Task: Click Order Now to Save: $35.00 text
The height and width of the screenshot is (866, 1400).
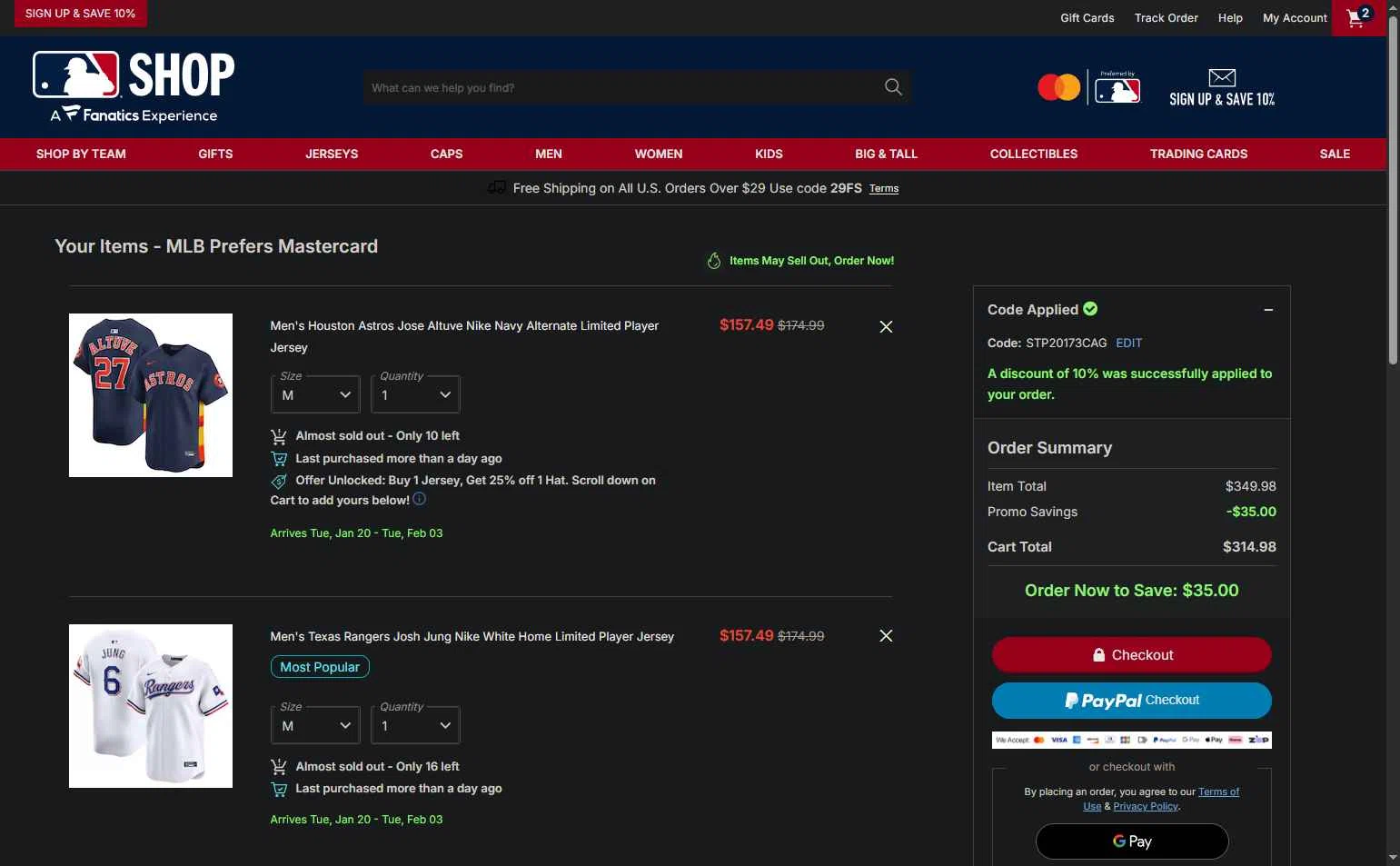Action: [x=1131, y=591]
